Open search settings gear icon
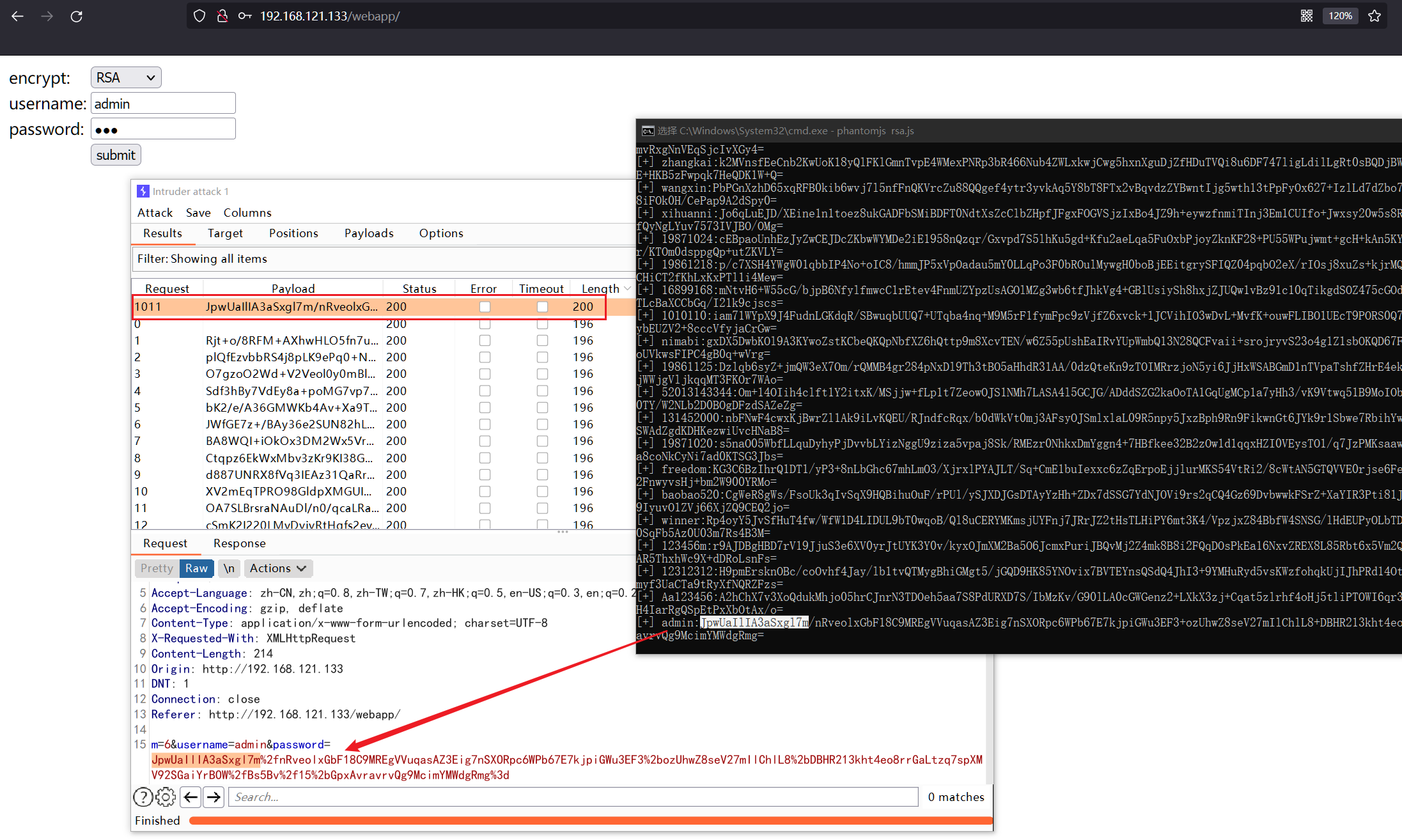 166,797
